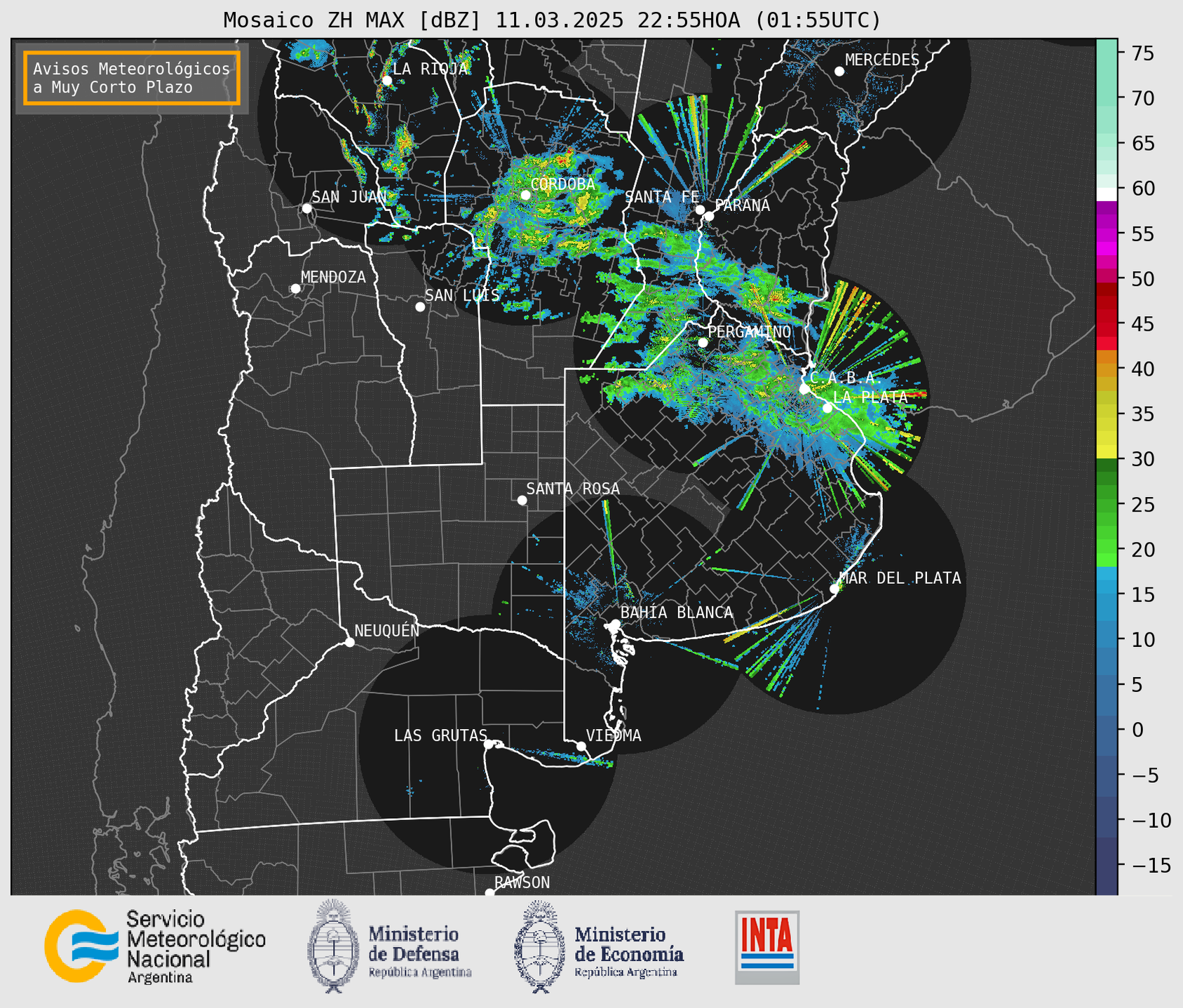The height and width of the screenshot is (1008, 1183).
Task: Click the BAHÍA BLANCA label
Action: (677, 613)
